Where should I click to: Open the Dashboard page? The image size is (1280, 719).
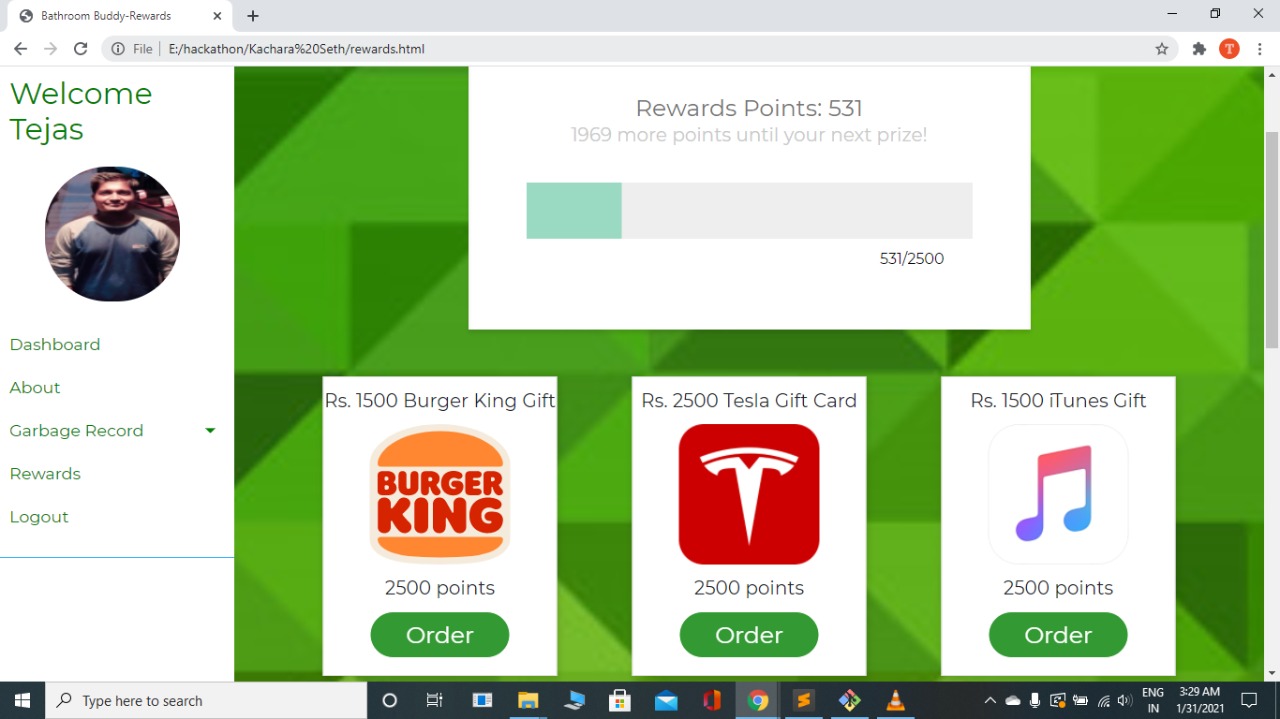pyautogui.click(x=55, y=344)
